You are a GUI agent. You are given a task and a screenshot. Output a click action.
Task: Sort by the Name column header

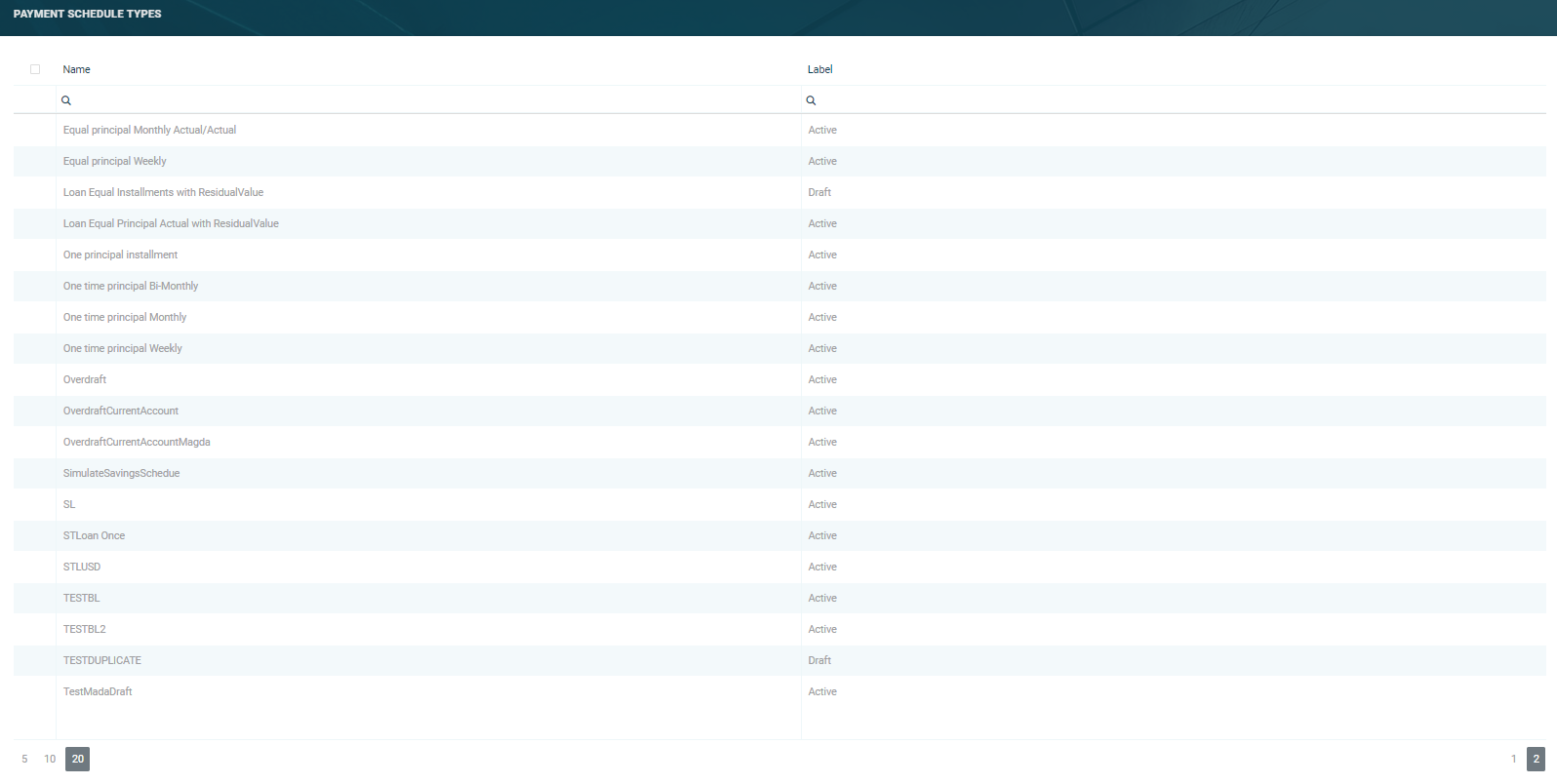coord(77,69)
